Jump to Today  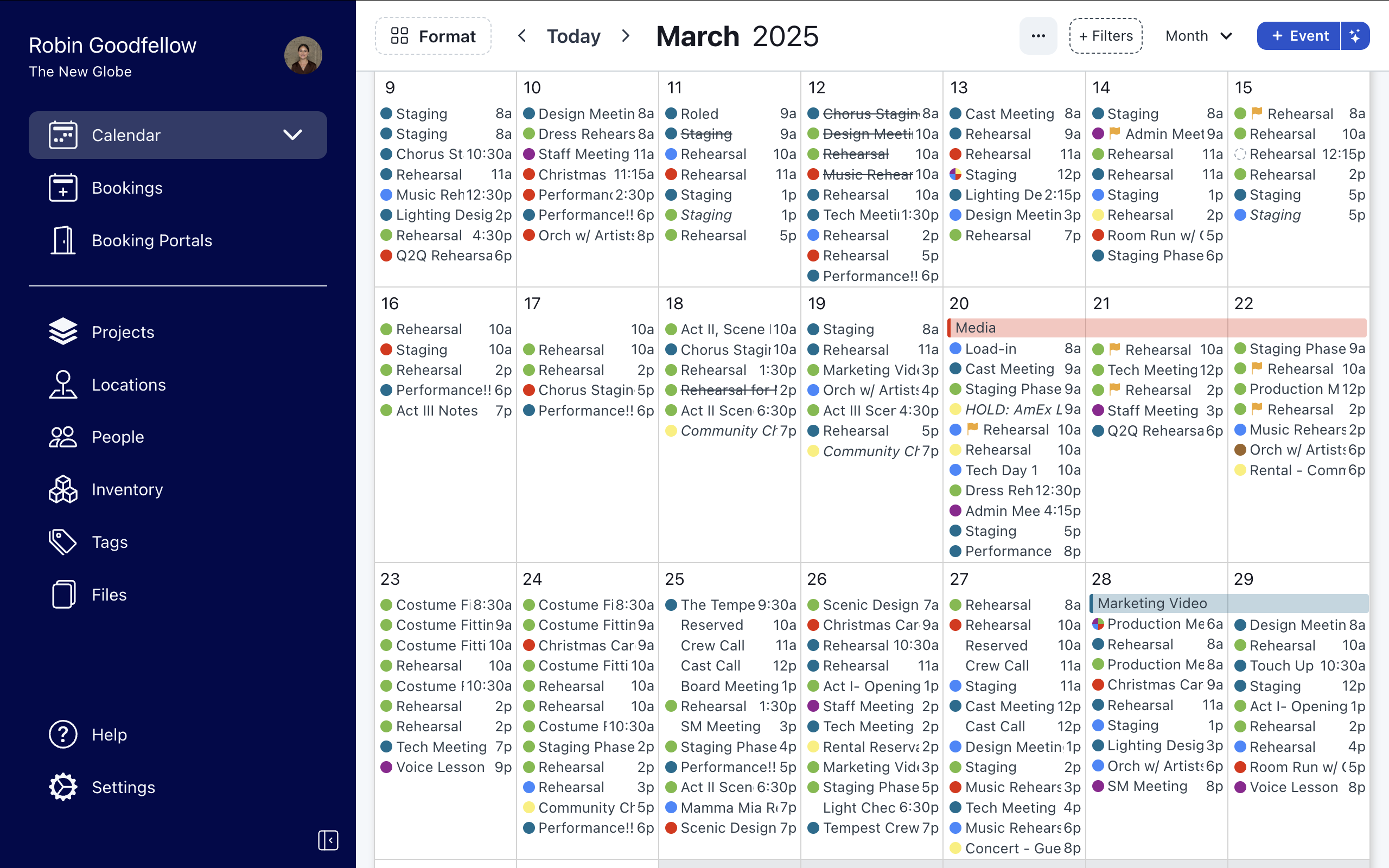point(574,36)
